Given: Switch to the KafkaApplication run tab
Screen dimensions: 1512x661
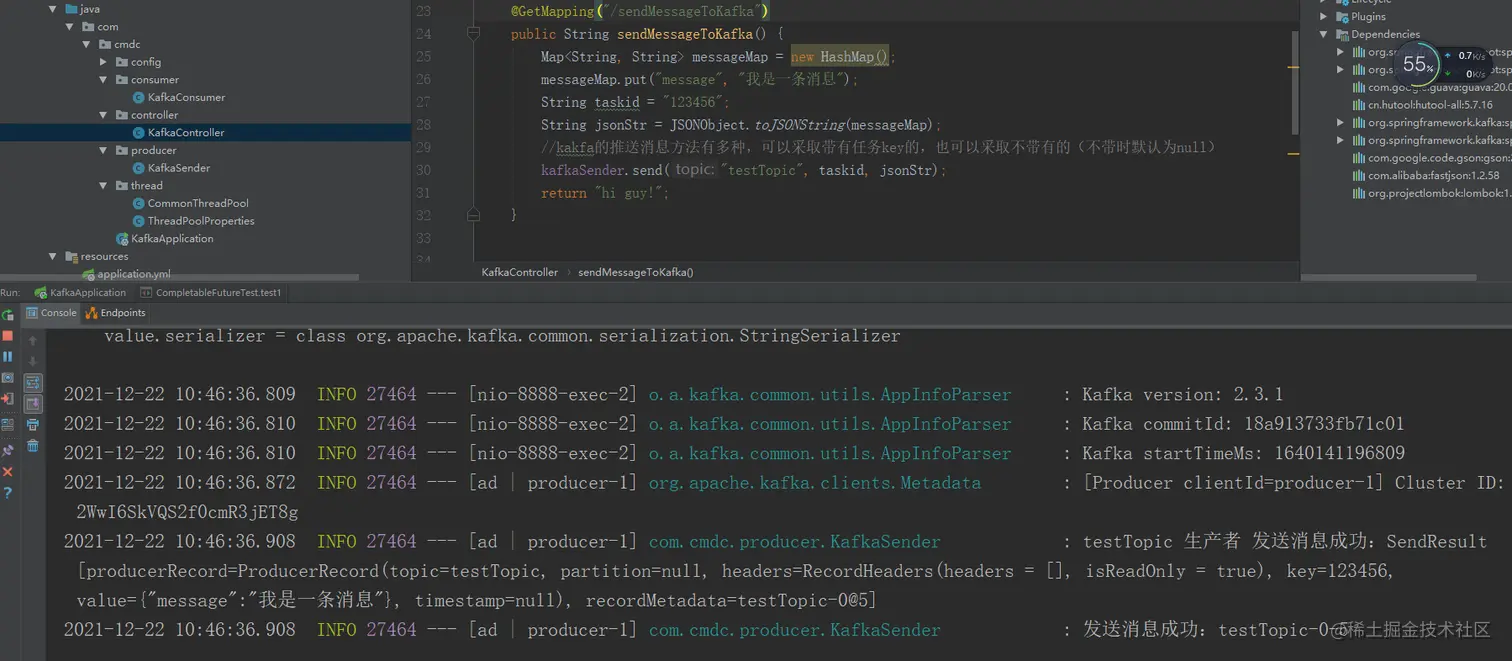Looking at the screenshot, I should [80, 293].
